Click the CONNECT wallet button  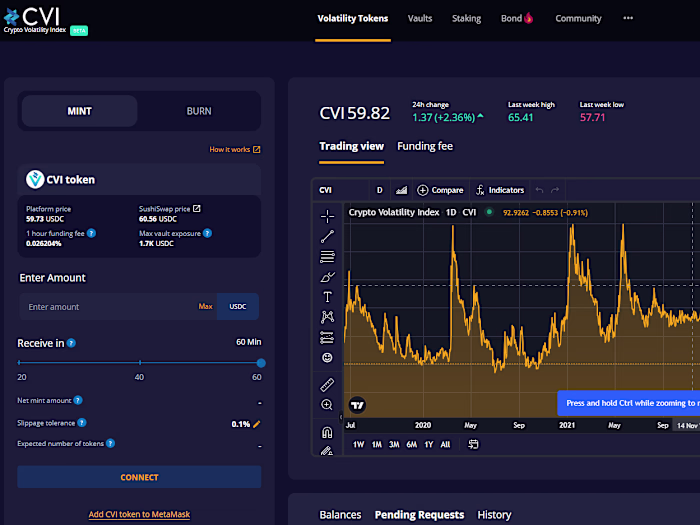pos(139,477)
